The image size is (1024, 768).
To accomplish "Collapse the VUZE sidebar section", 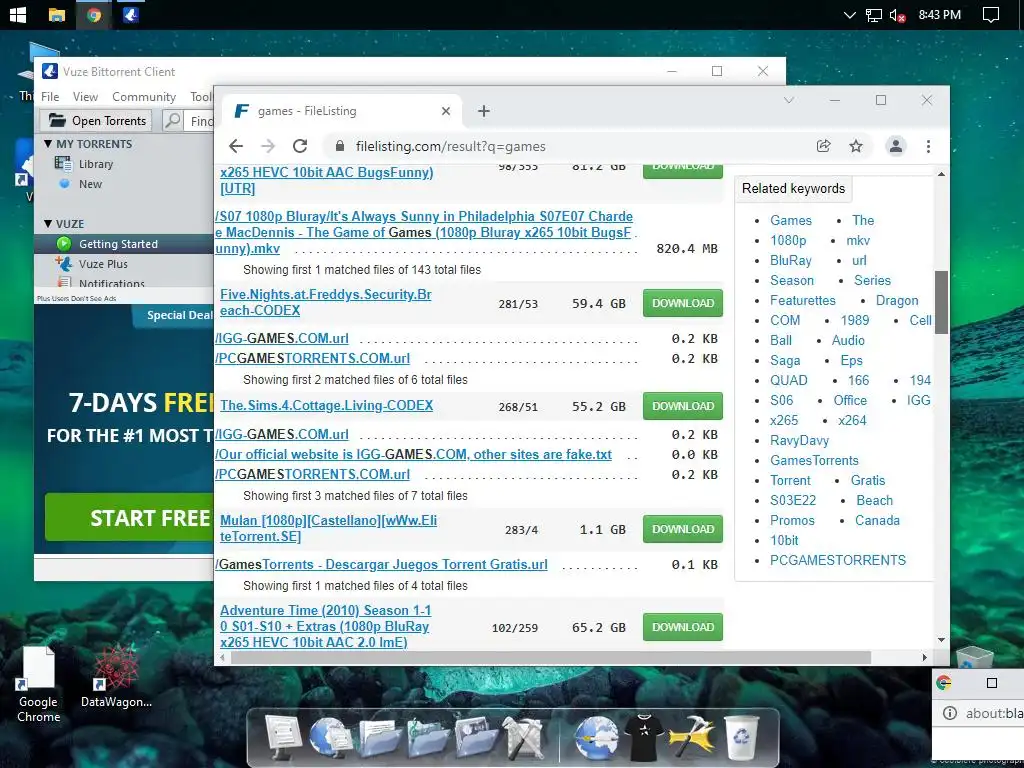I will click(x=48, y=223).
